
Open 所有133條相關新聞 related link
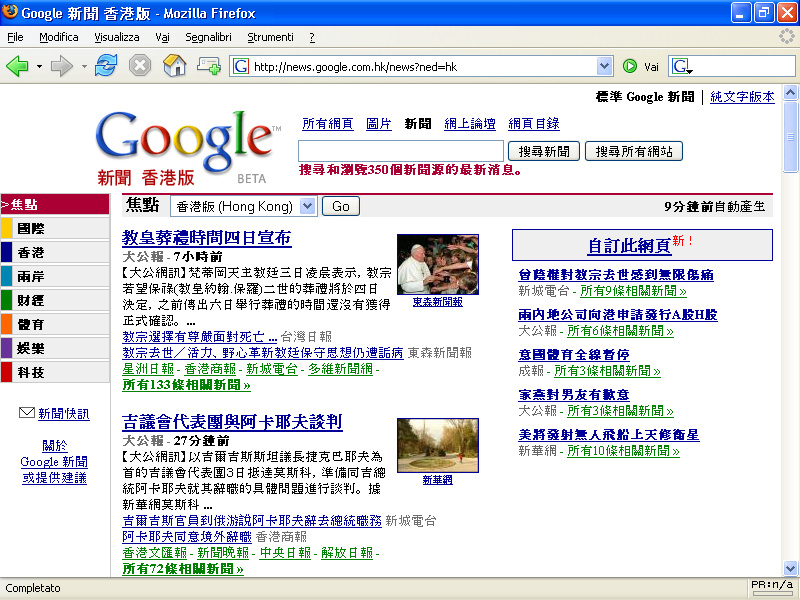coord(186,385)
